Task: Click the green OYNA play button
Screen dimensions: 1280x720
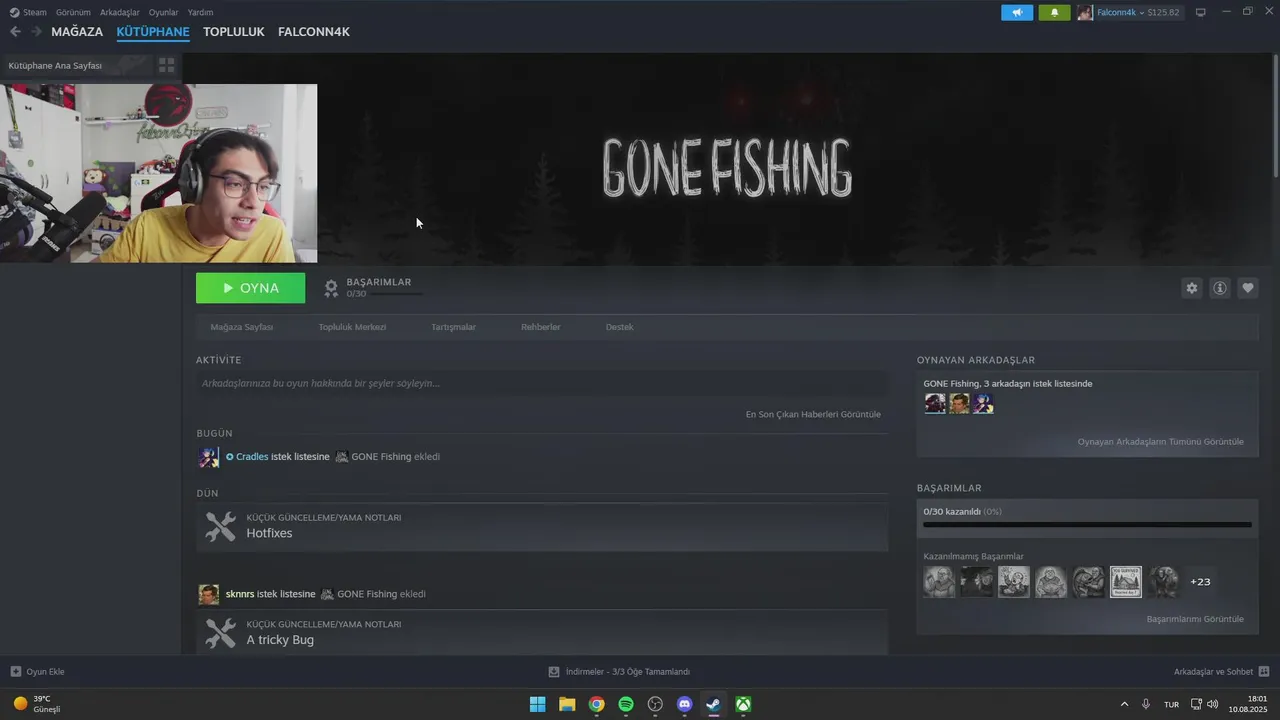Action: [x=250, y=288]
